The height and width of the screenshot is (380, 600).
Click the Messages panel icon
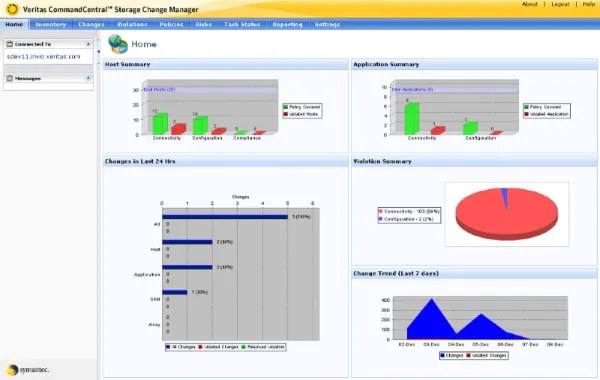[10, 78]
